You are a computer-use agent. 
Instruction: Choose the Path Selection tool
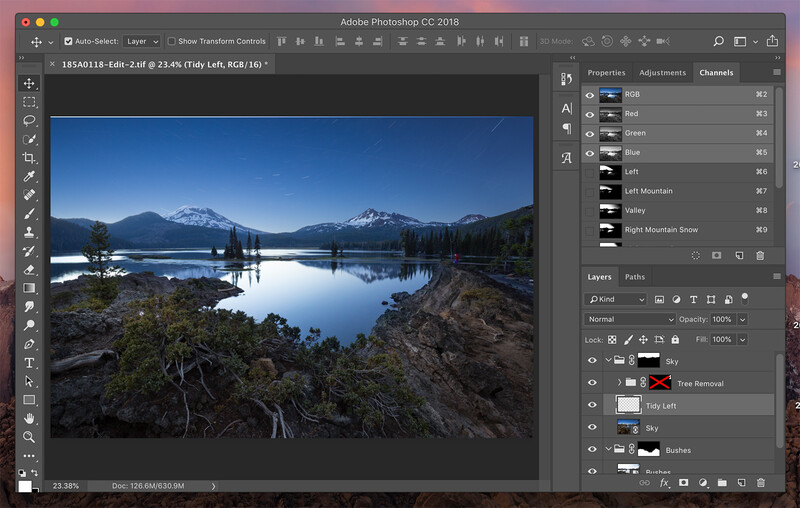29,381
